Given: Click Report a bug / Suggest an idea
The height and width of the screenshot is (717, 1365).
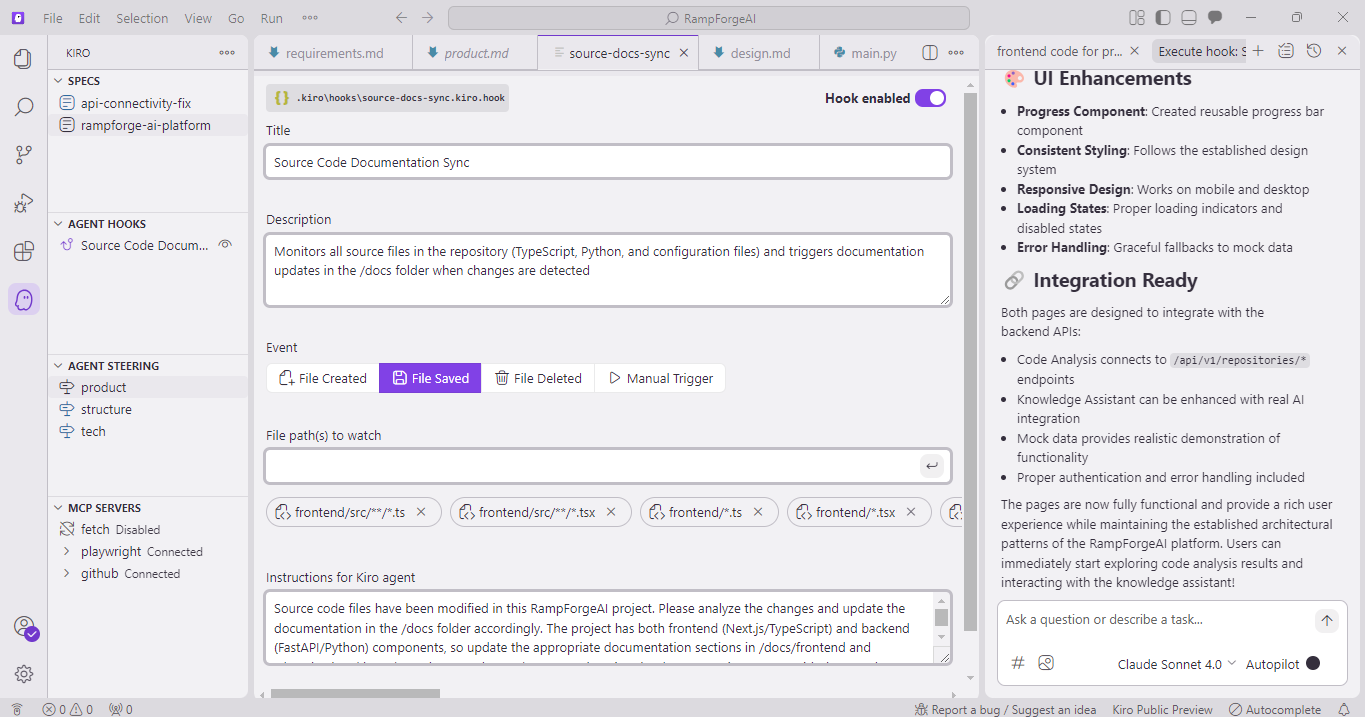Looking at the screenshot, I should (1005, 709).
